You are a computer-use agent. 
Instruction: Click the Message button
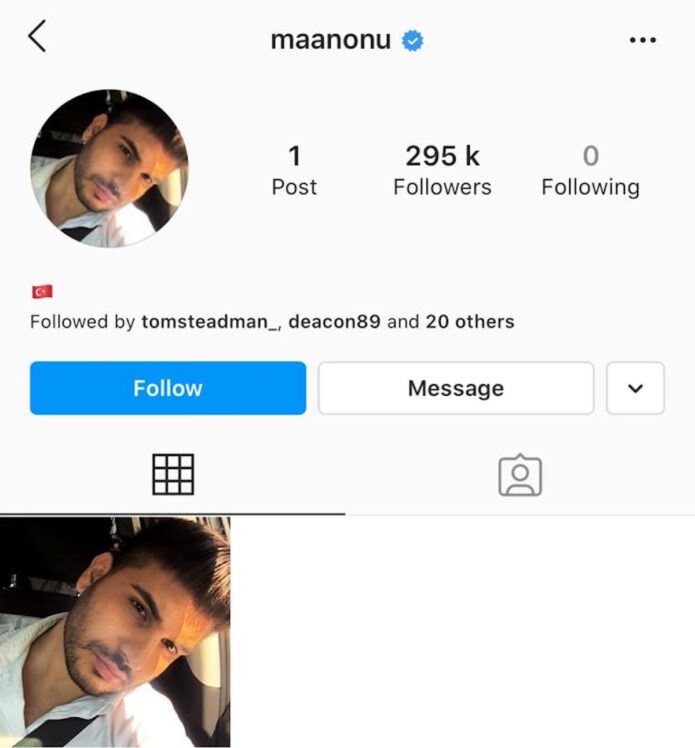pyautogui.click(x=456, y=388)
